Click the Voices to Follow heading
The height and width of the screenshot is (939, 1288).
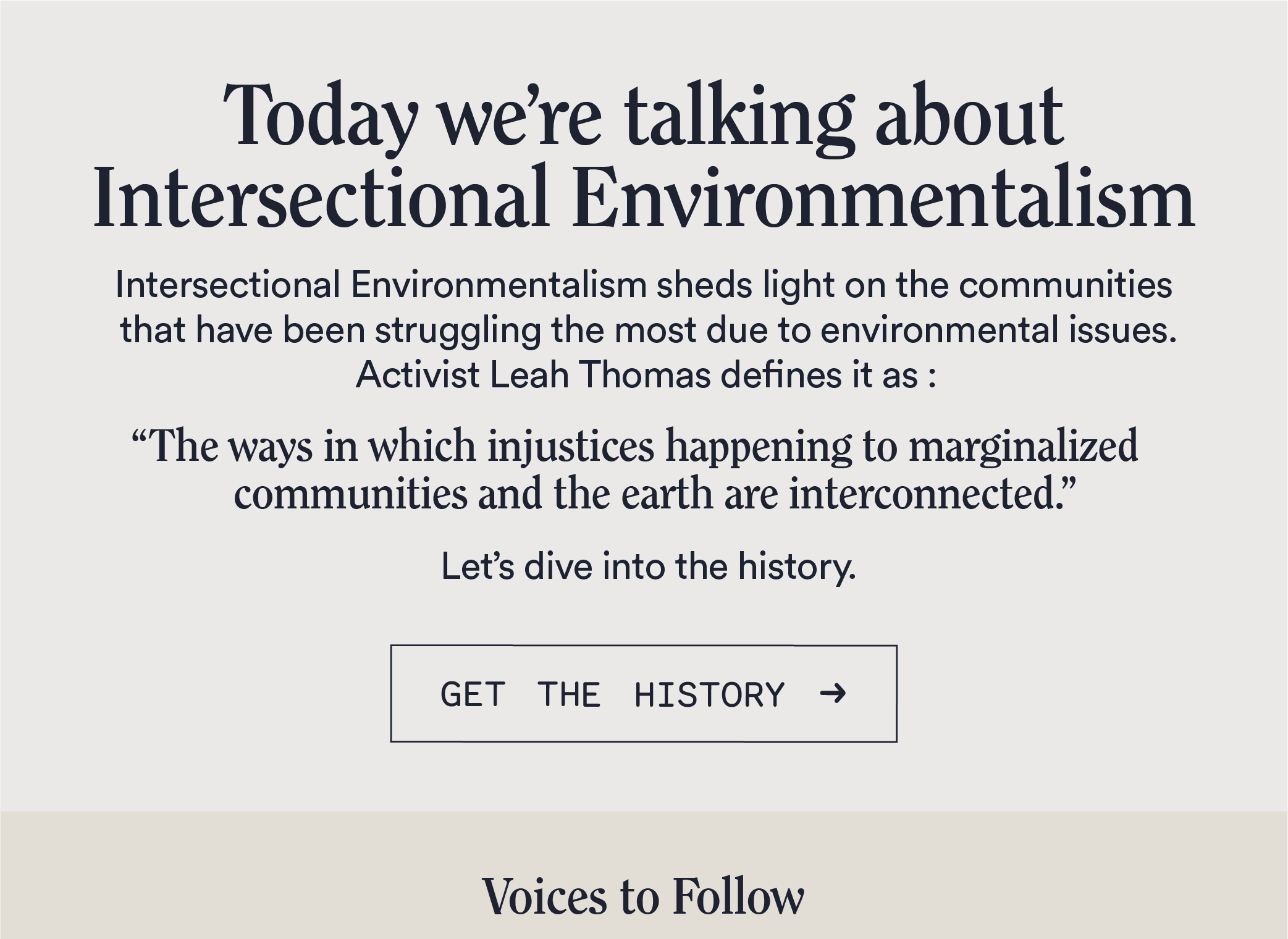coord(643,896)
